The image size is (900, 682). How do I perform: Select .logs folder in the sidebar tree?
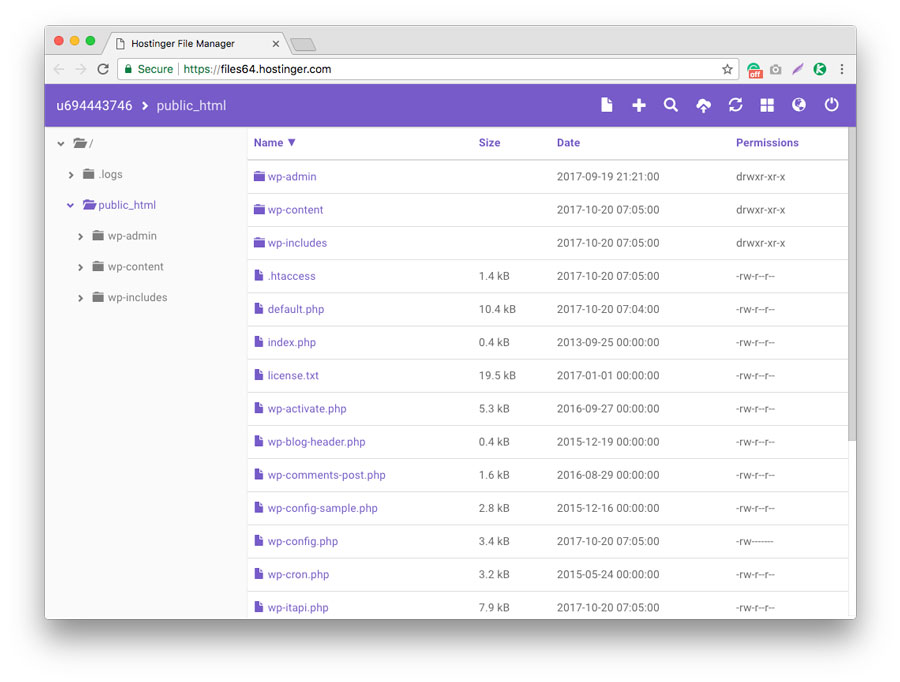(x=110, y=174)
